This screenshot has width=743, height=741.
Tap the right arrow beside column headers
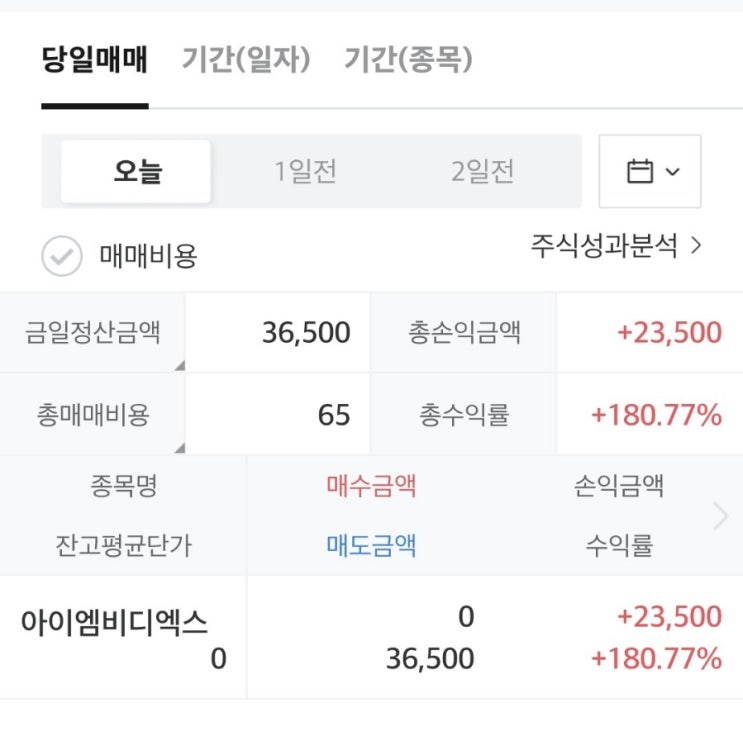721,516
